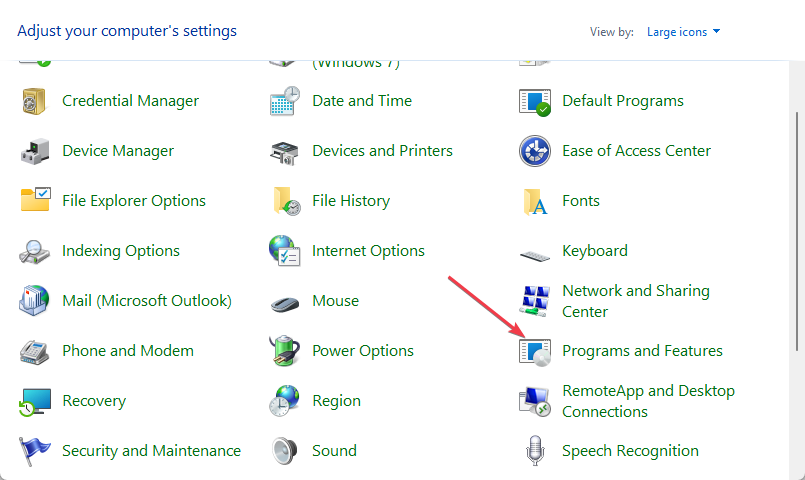
Task: Open the Recovery monitor icon
Action: pyautogui.click(x=35, y=401)
